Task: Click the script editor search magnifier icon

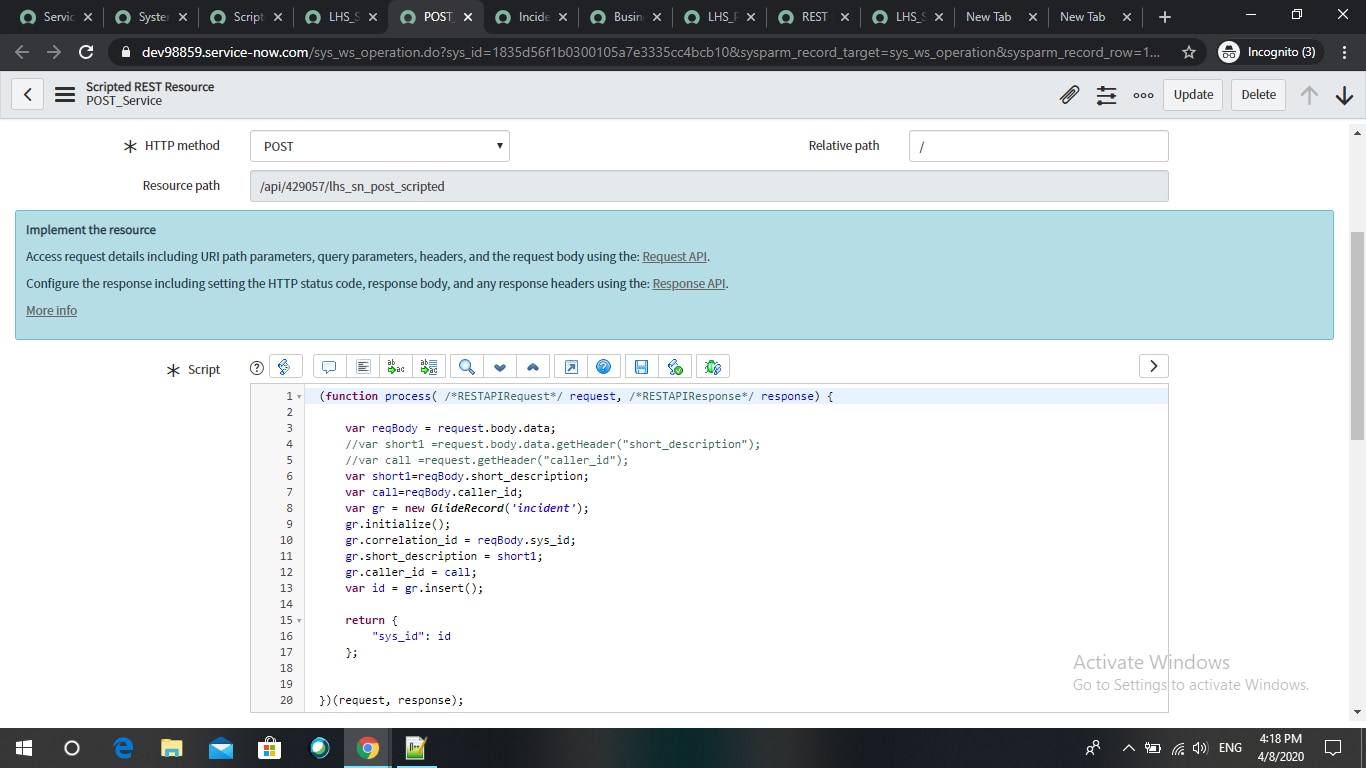Action: click(x=466, y=367)
